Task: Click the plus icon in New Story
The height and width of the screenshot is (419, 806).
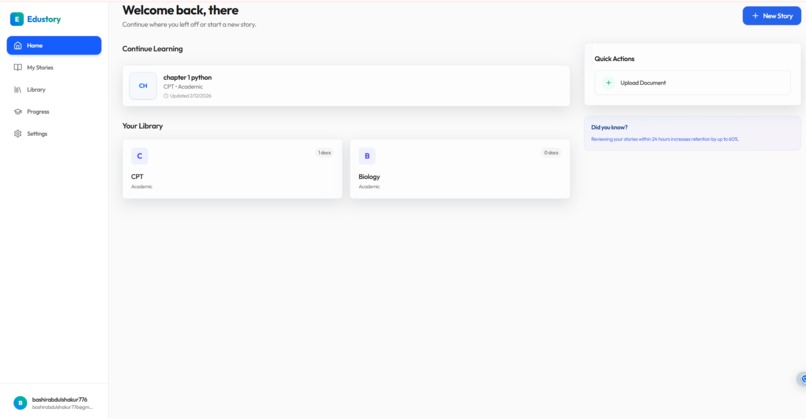Action: click(755, 16)
